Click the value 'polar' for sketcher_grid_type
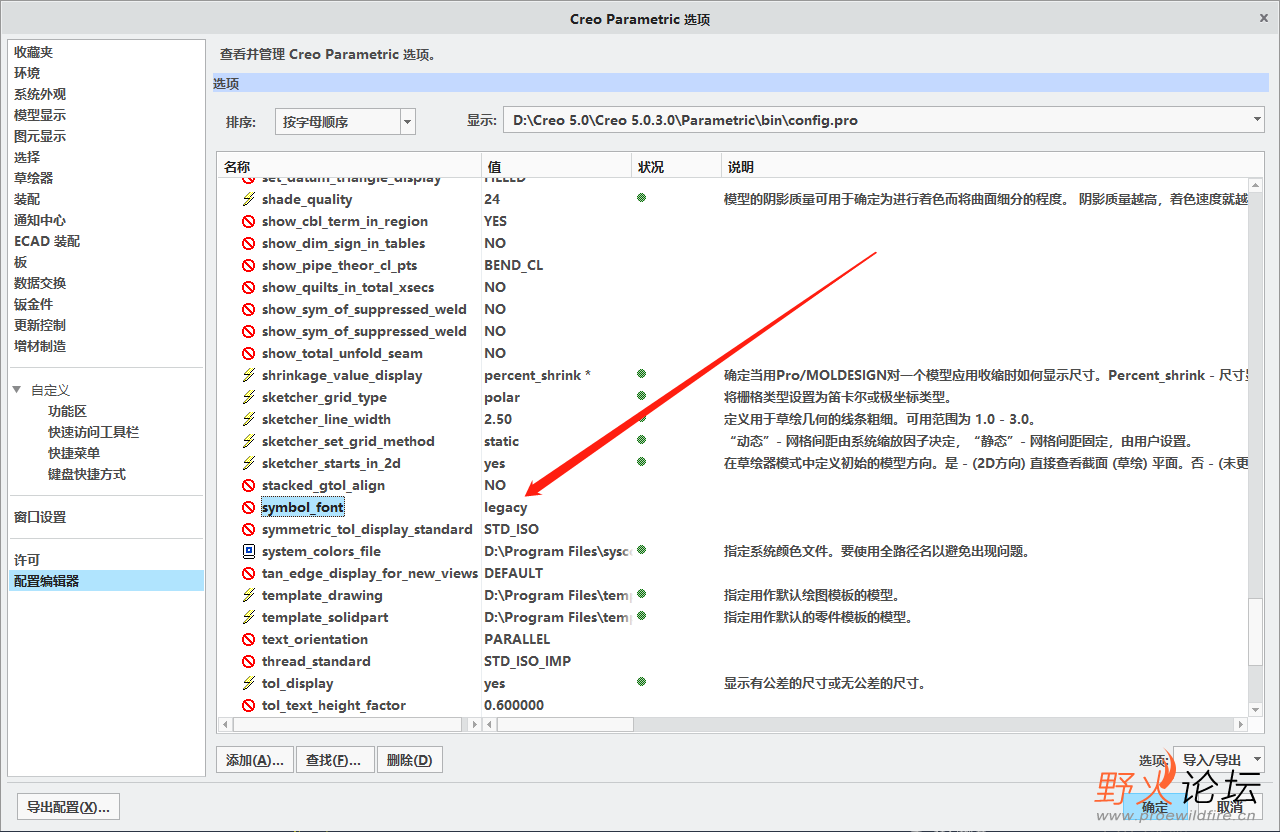Viewport: 1280px width, 832px height. (x=502, y=397)
